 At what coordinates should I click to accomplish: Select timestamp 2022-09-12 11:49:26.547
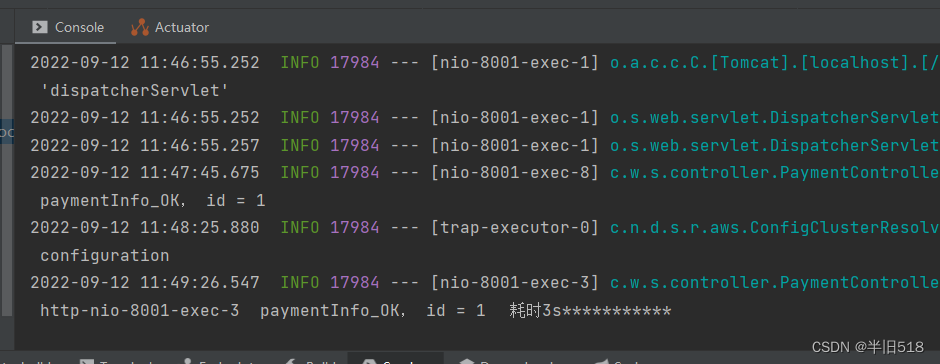click(x=145, y=282)
